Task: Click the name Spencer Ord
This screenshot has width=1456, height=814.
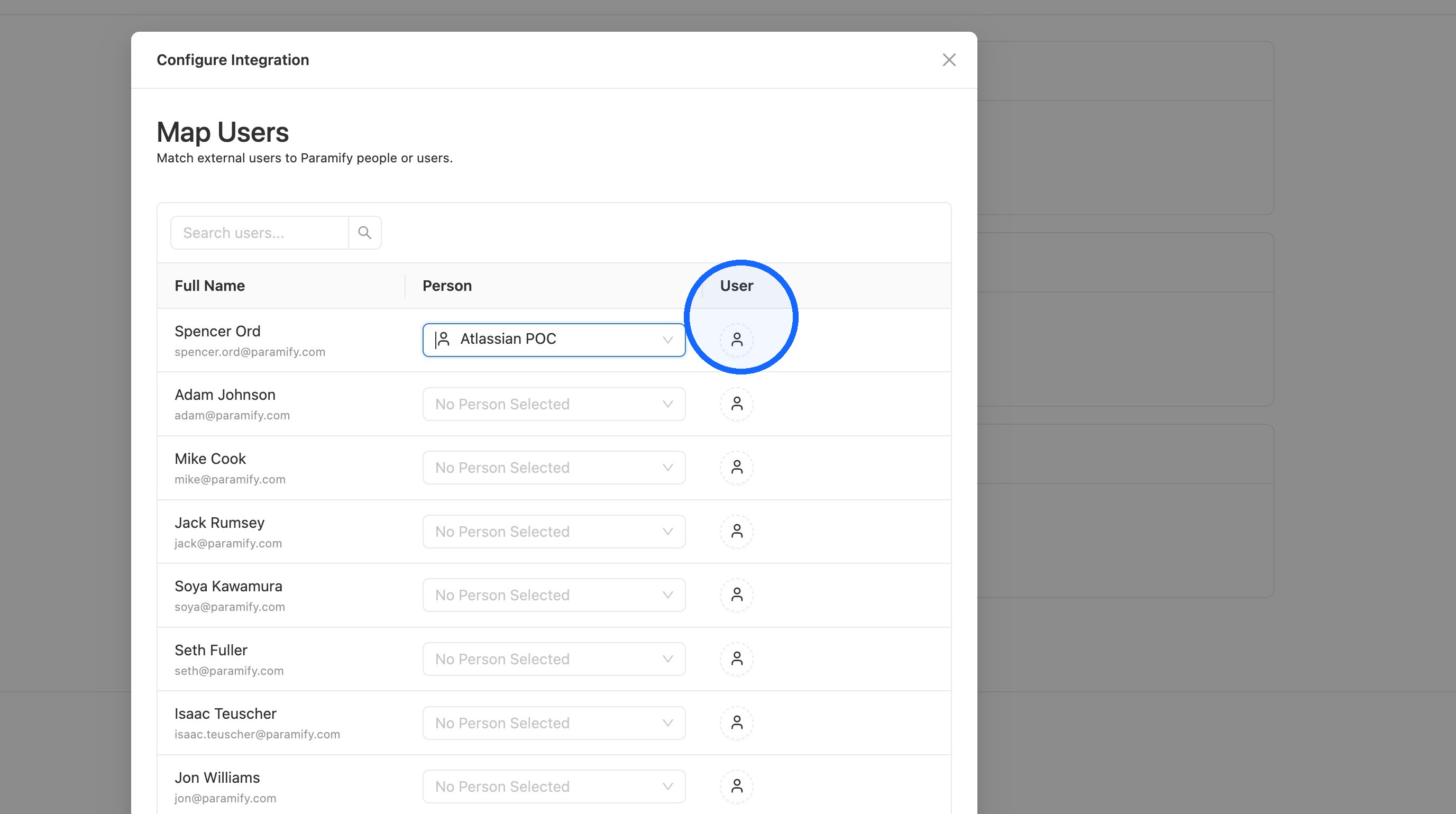Action: click(x=217, y=331)
